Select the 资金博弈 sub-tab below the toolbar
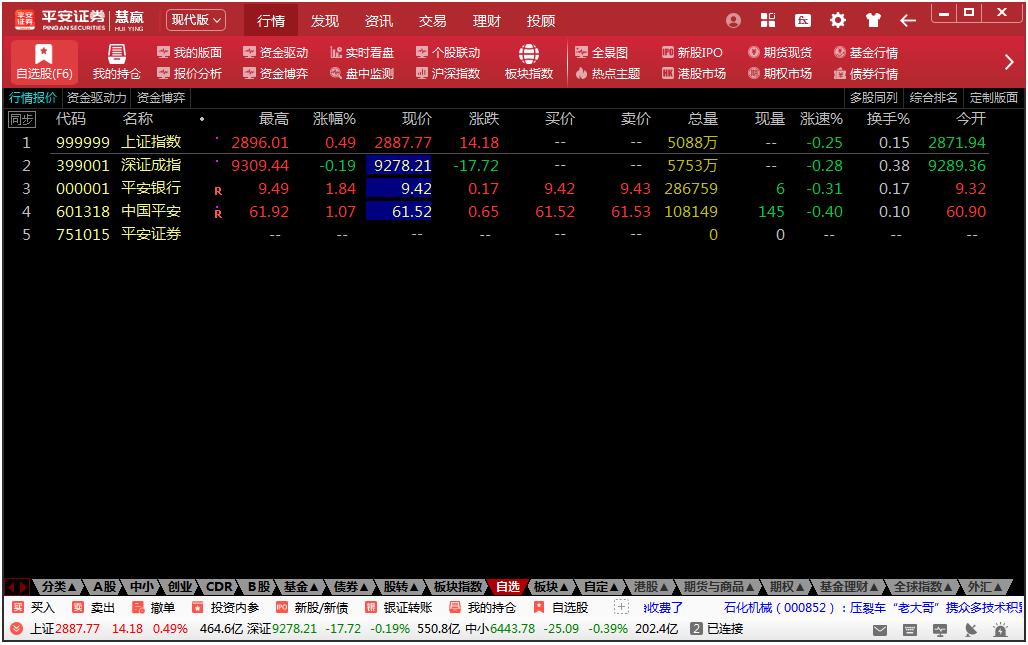The image size is (1028, 645). [x=161, y=98]
